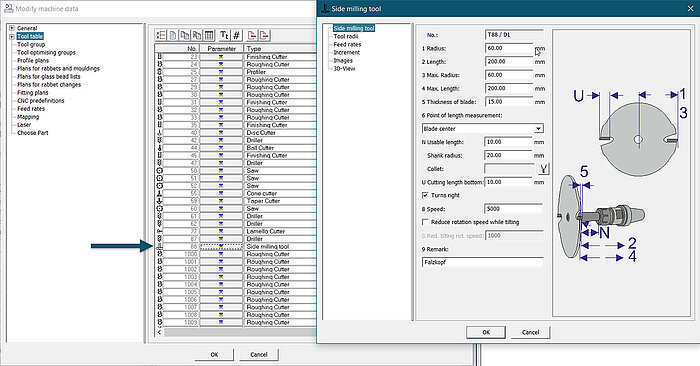Image resolution: width=700 pixels, height=366 pixels.
Task: Click the 5 Thickness of blade field
Action: (509, 102)
